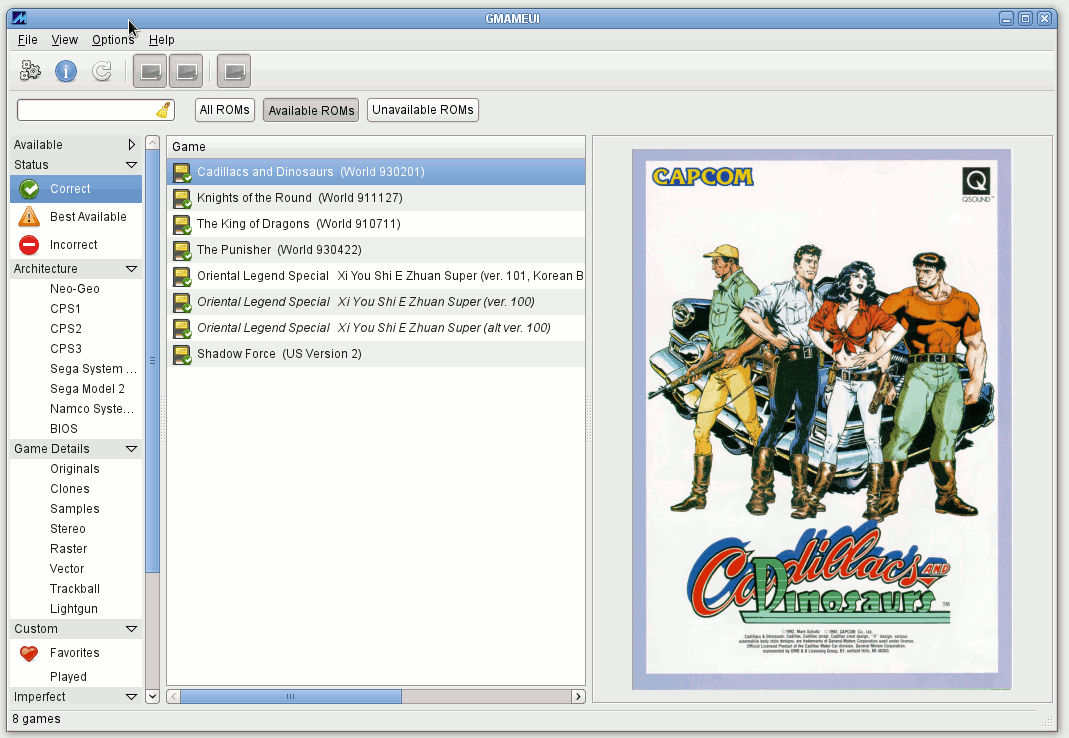Collapse the Game Details group
1069x738 pixels.
click(132, 449)
